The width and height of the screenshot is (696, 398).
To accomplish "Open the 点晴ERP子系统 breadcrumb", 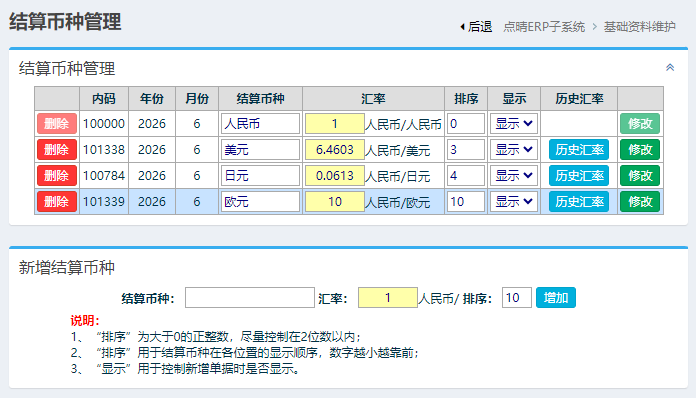I will coord(544,27).
